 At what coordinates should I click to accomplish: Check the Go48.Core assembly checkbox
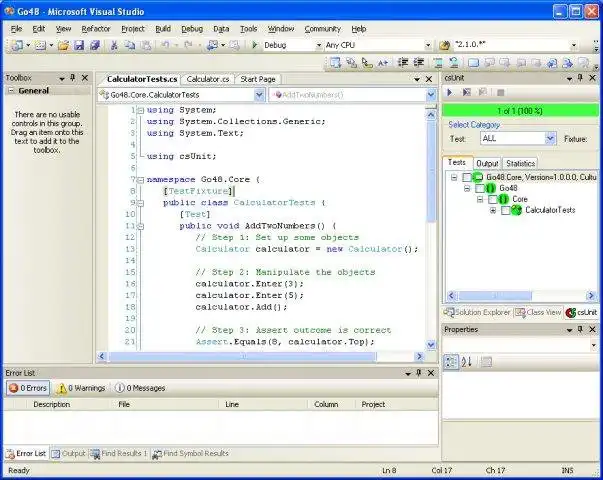[x=466, y=177]
